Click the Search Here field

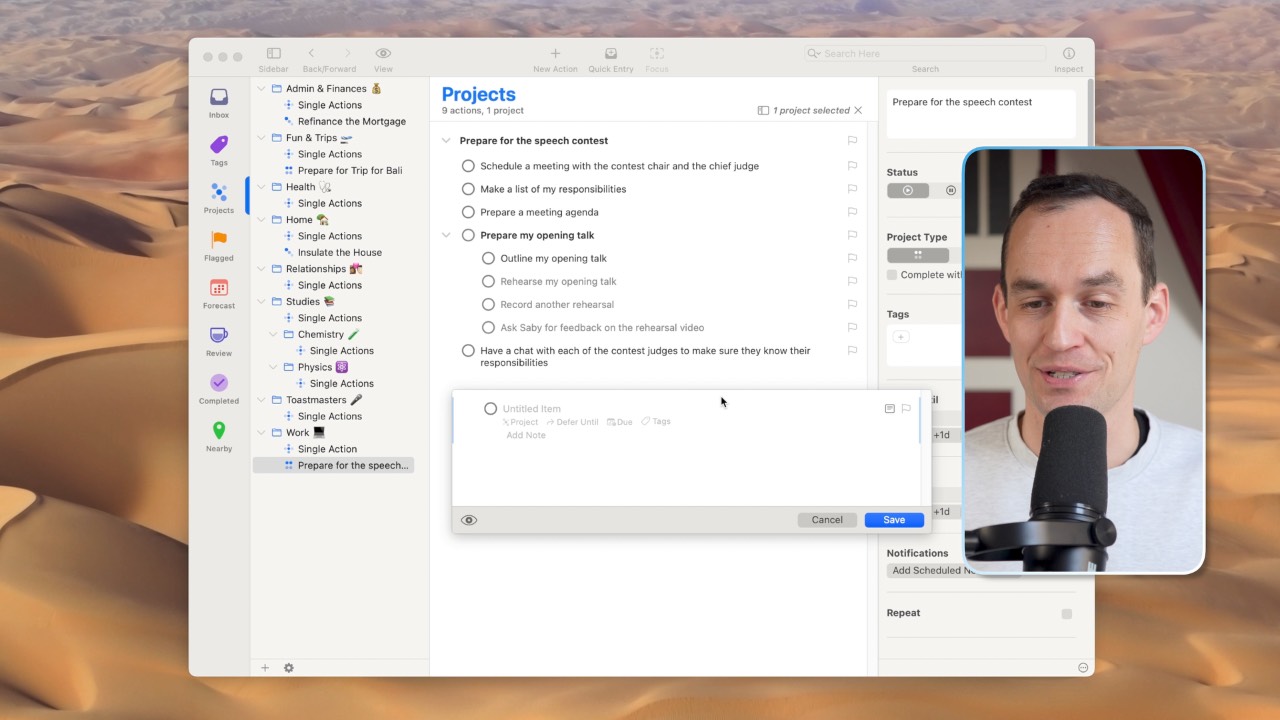[x=925, y=53]
